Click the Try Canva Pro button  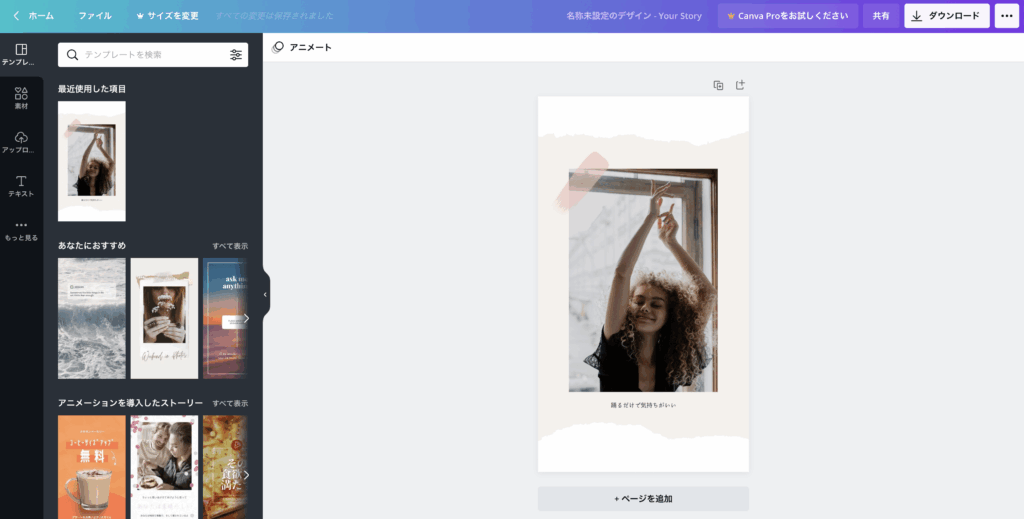pyautogui.click(x=787, y=16)
